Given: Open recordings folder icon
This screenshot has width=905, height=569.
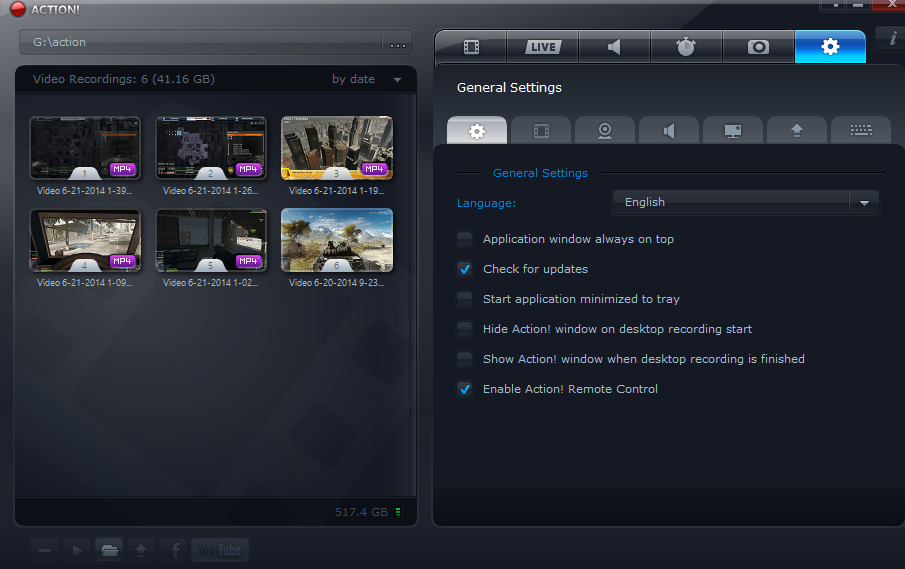Looking at the screenshot, I should (x=110, y=551).
